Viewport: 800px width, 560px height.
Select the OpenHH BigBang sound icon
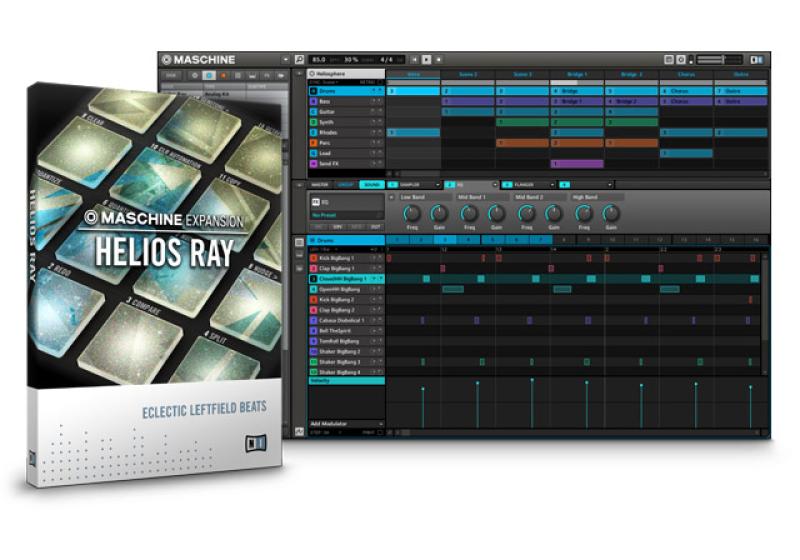[x=314, y=290]
